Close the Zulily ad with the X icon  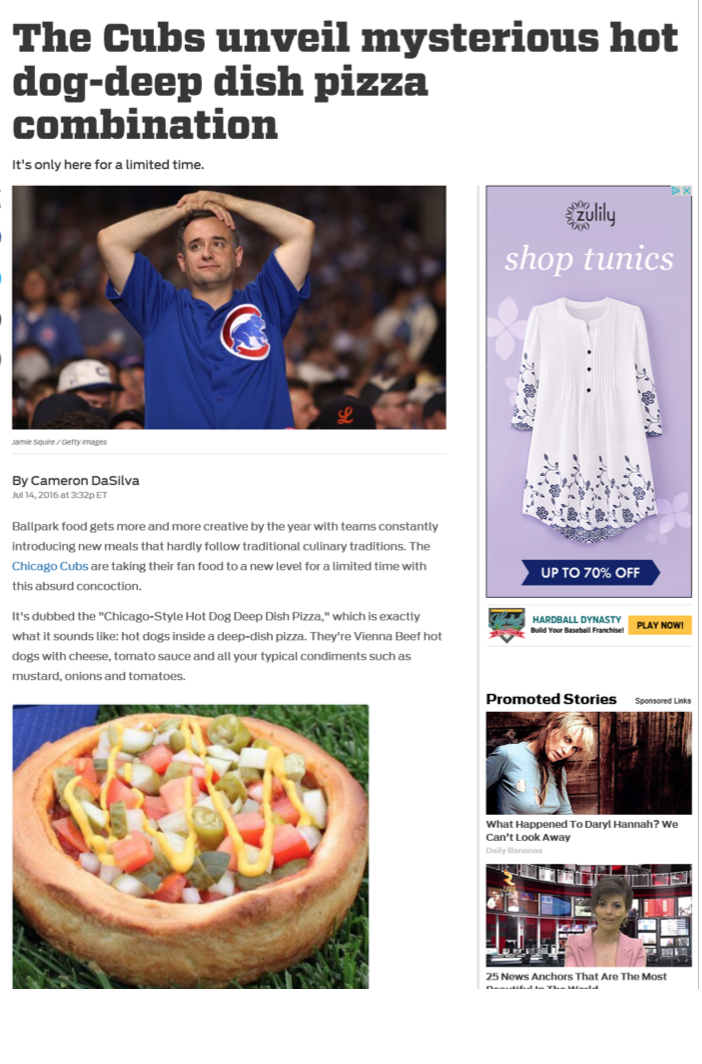pyautogui.click(x=686, y=191)
